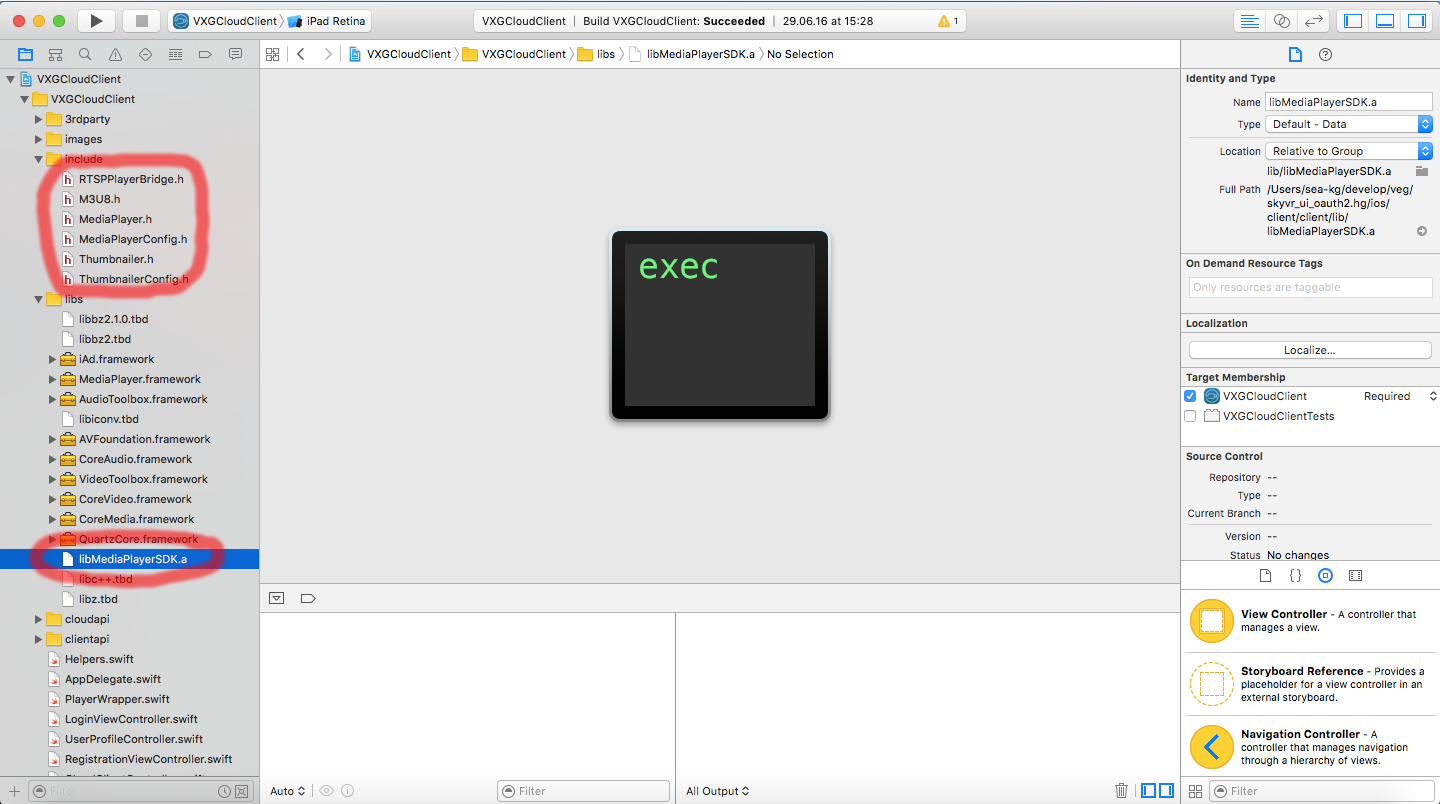Go forward in editor history
This screenshot has width=1440, height=804.
[327, 54]
